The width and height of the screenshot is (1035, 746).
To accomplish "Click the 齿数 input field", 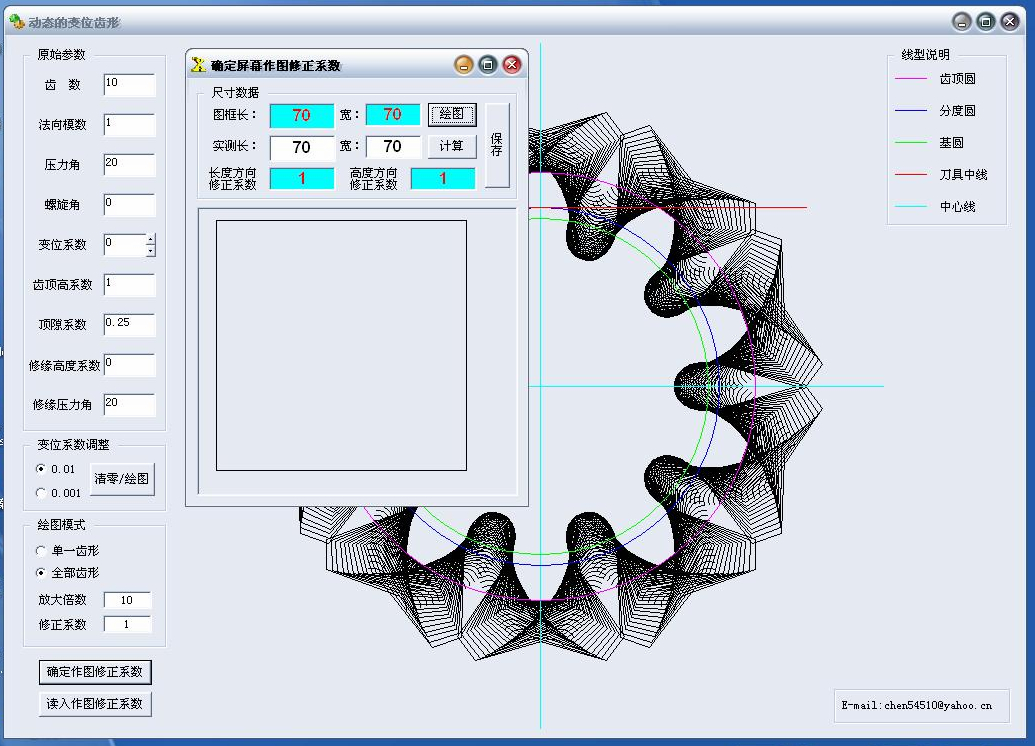I will tap(129, 85).
